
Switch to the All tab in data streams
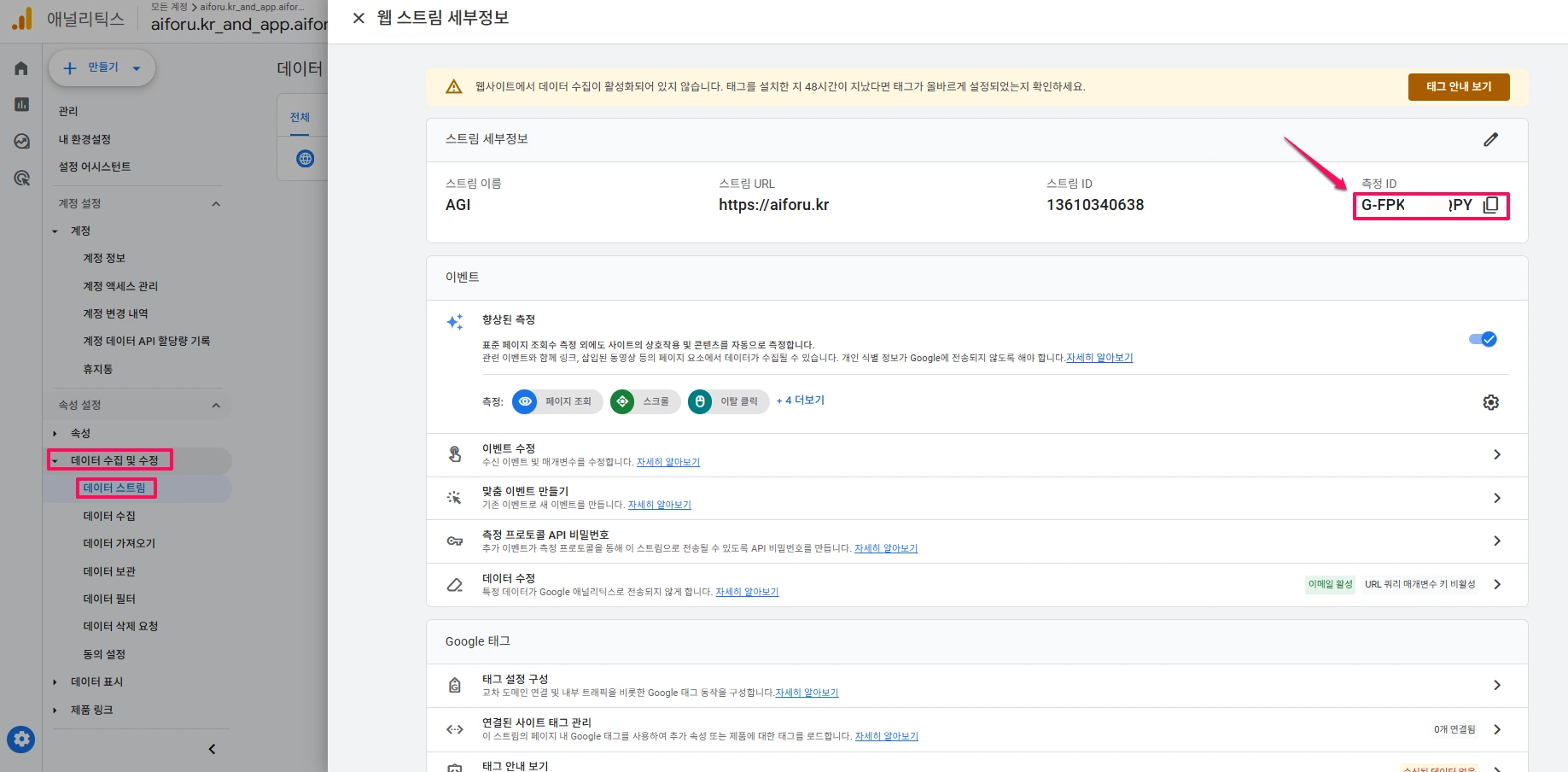tap(300, 118)
